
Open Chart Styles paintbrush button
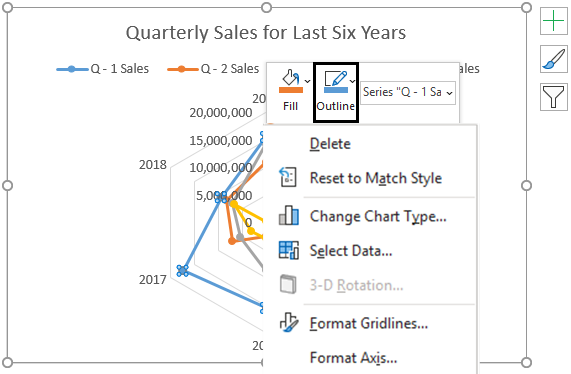point(554,59)
